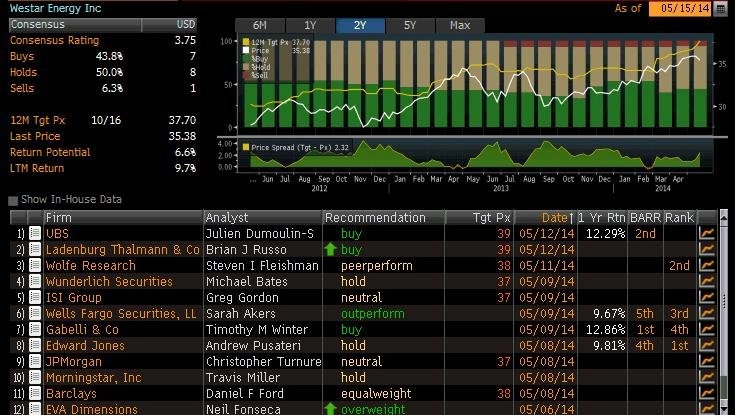Click outperform recommendation in Wells Fargo row

coord(373,313)
